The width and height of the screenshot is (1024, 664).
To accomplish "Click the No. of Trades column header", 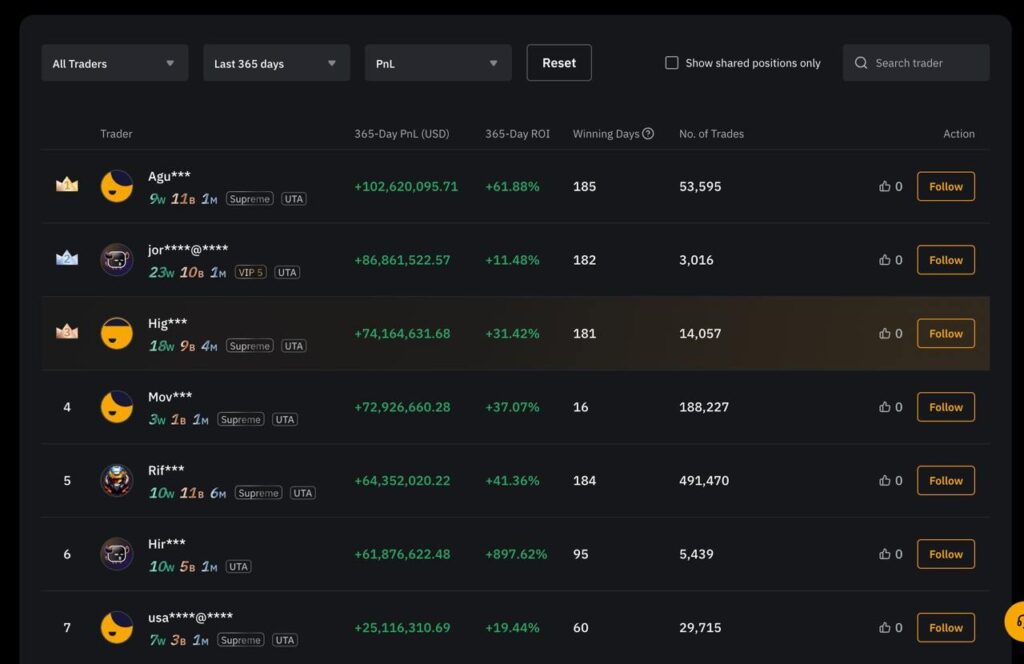I will tap(711, 133).
